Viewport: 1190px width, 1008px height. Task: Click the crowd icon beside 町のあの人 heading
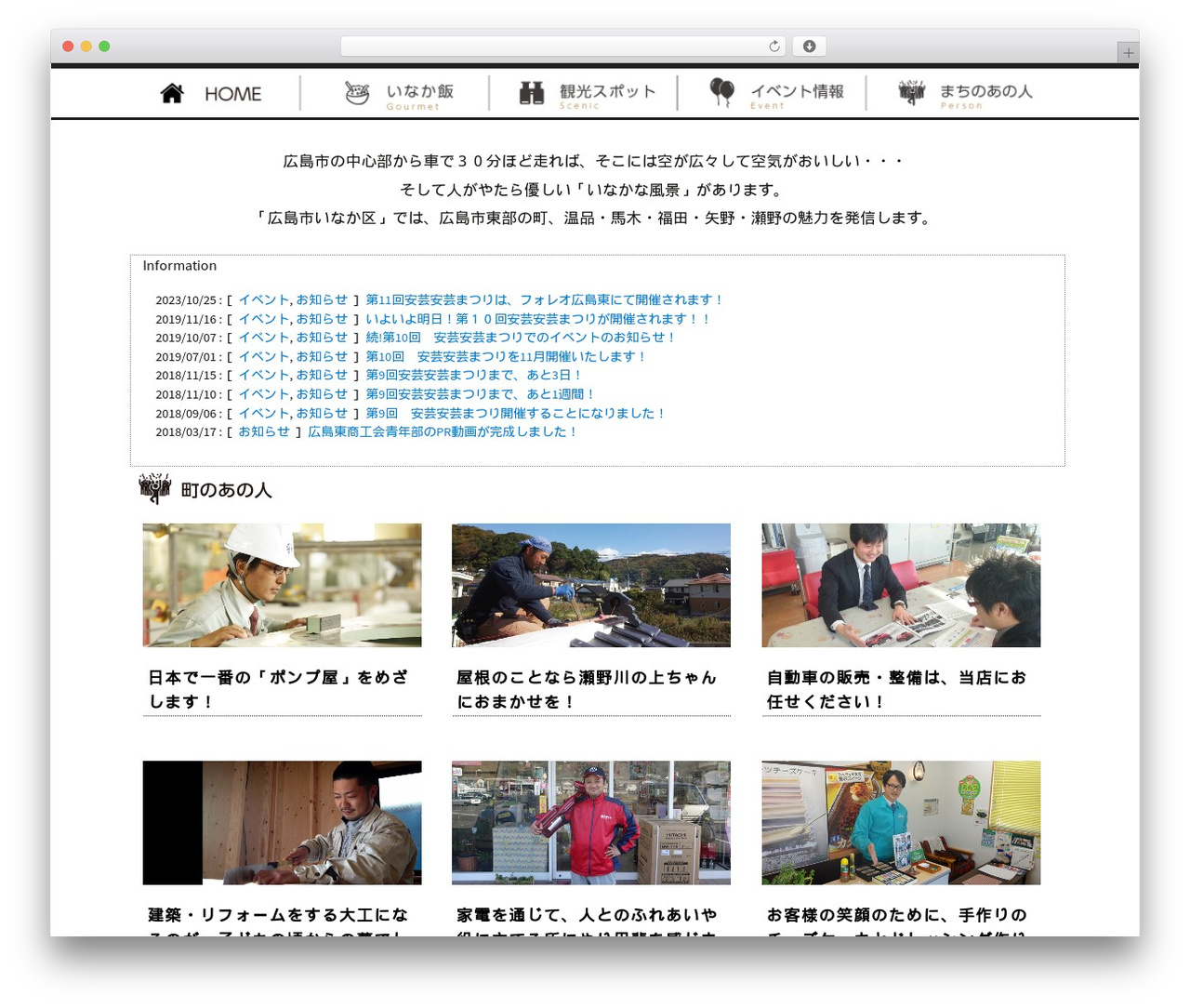coord(155,488)
